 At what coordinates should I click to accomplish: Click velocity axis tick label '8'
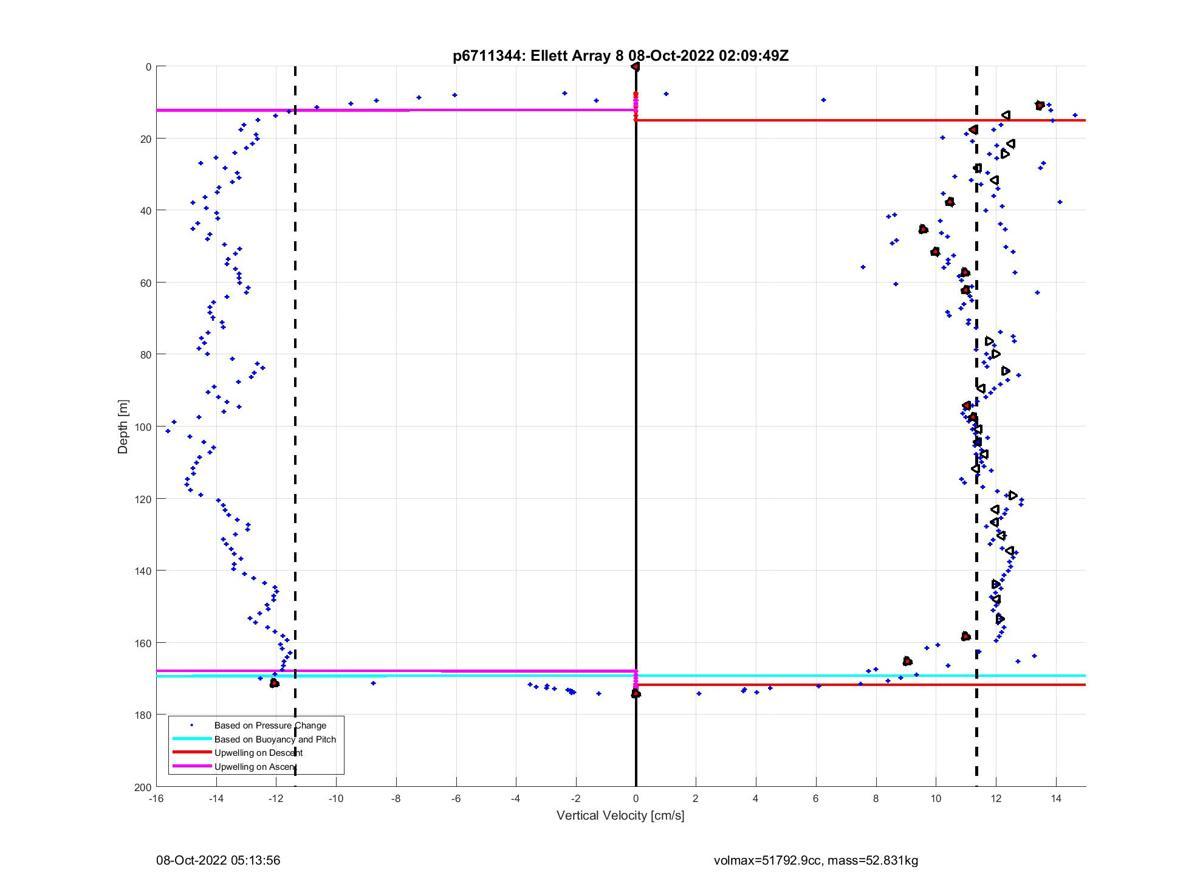click(x=876, y=799)
